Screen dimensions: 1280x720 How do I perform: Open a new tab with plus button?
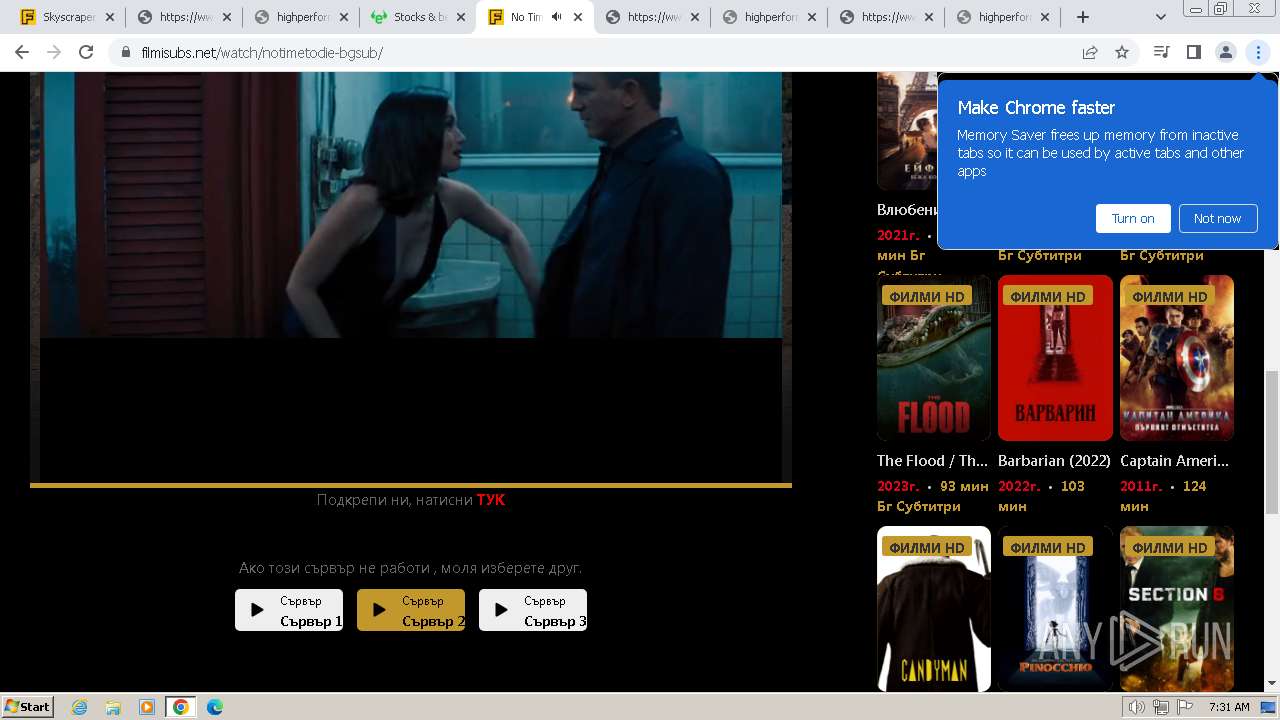(x=1082, y=17)
